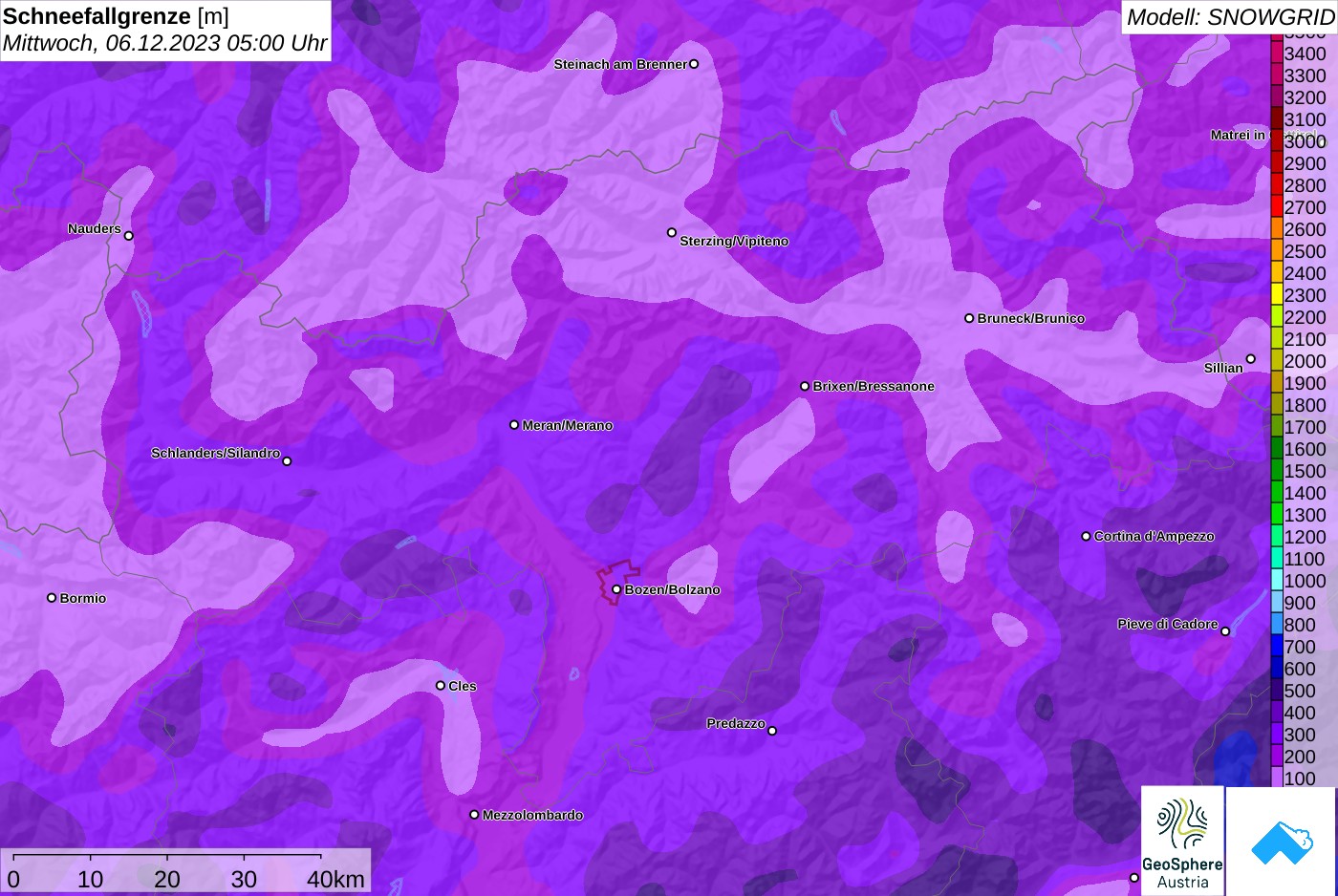Image resolution: width=1338 pixels, height=896 pixels.
Task: Click the 1000 legend color swatch
Action: [x=1276, y=580]
